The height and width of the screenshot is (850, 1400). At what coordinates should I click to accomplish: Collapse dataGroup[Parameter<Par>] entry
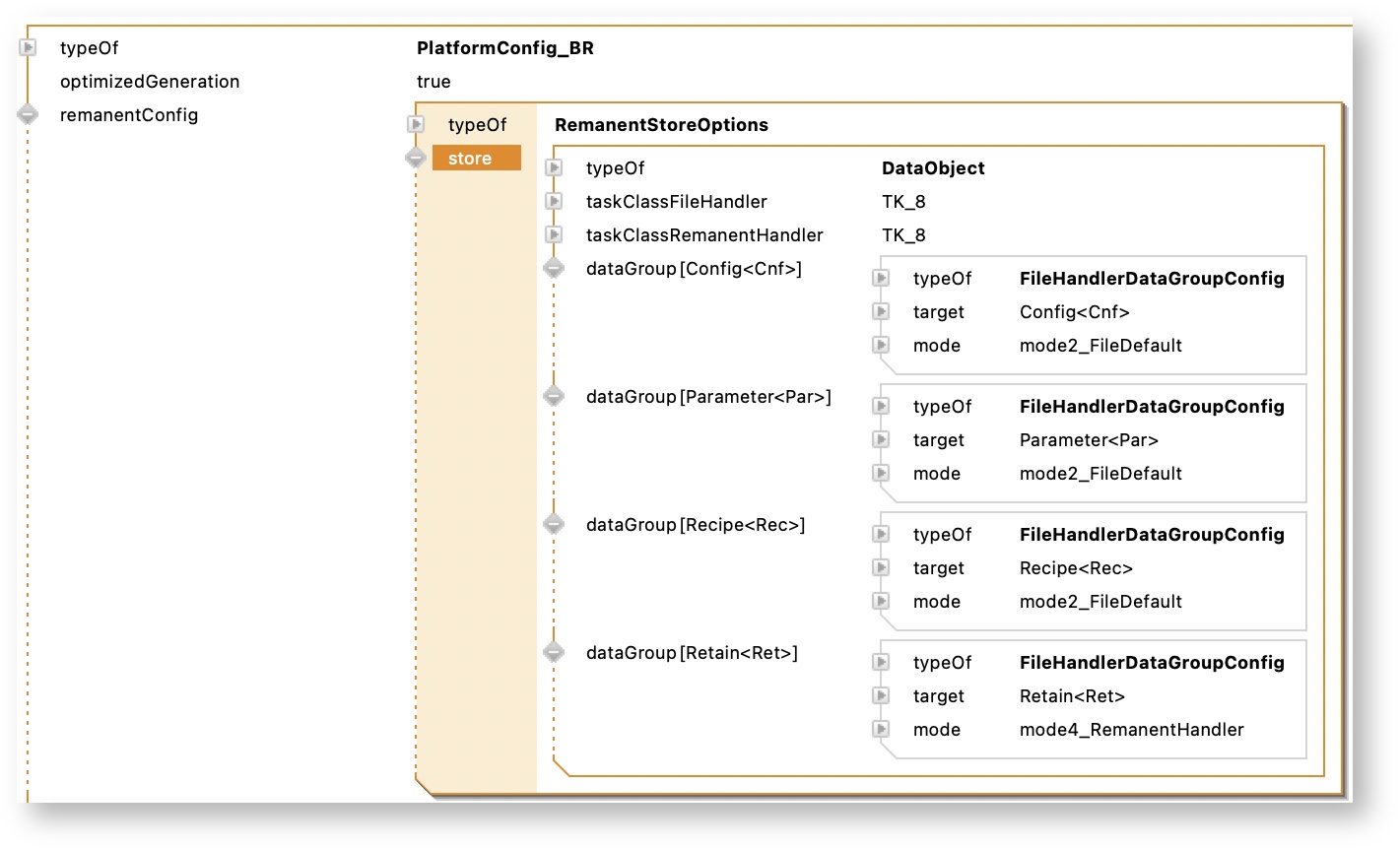click(554, 397)
